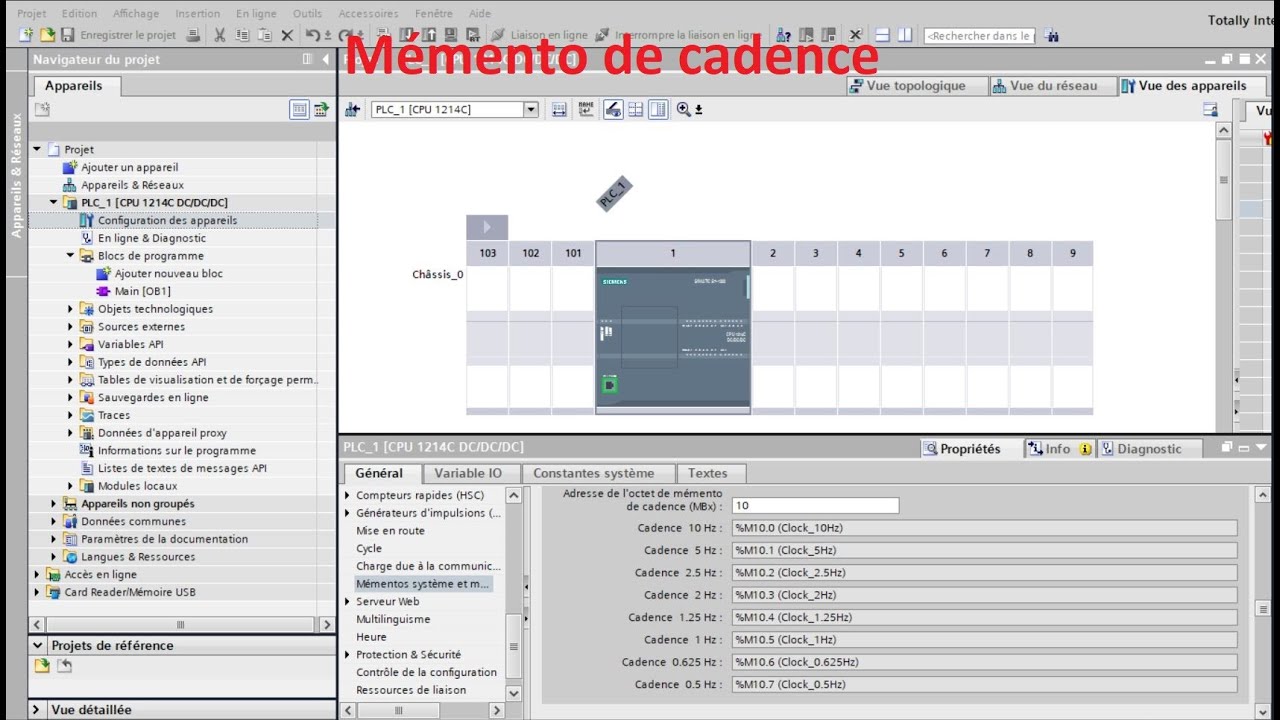Collapse the Navigateur du projet panel arrow
1280x720 pixels.
tap(325, 59)
